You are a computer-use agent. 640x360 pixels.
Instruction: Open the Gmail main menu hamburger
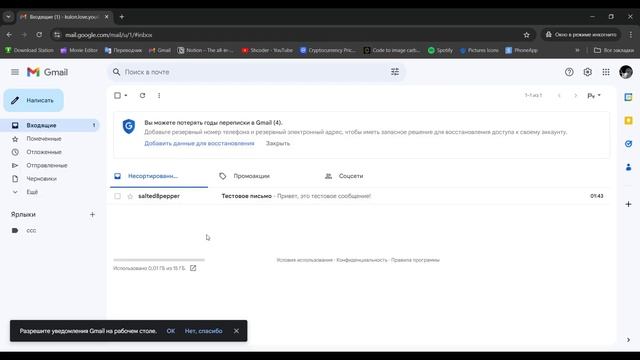coord(15,72)
